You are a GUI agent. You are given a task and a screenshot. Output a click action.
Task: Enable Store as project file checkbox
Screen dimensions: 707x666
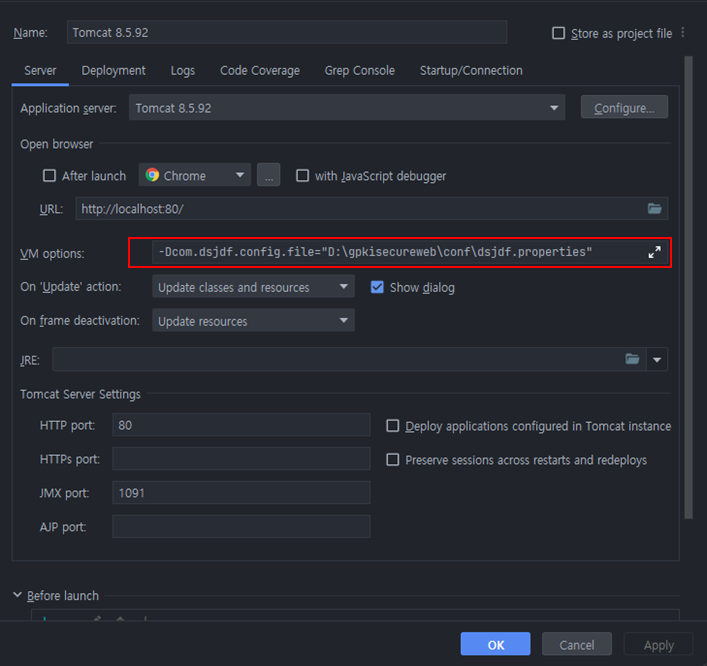pos(558,33)
